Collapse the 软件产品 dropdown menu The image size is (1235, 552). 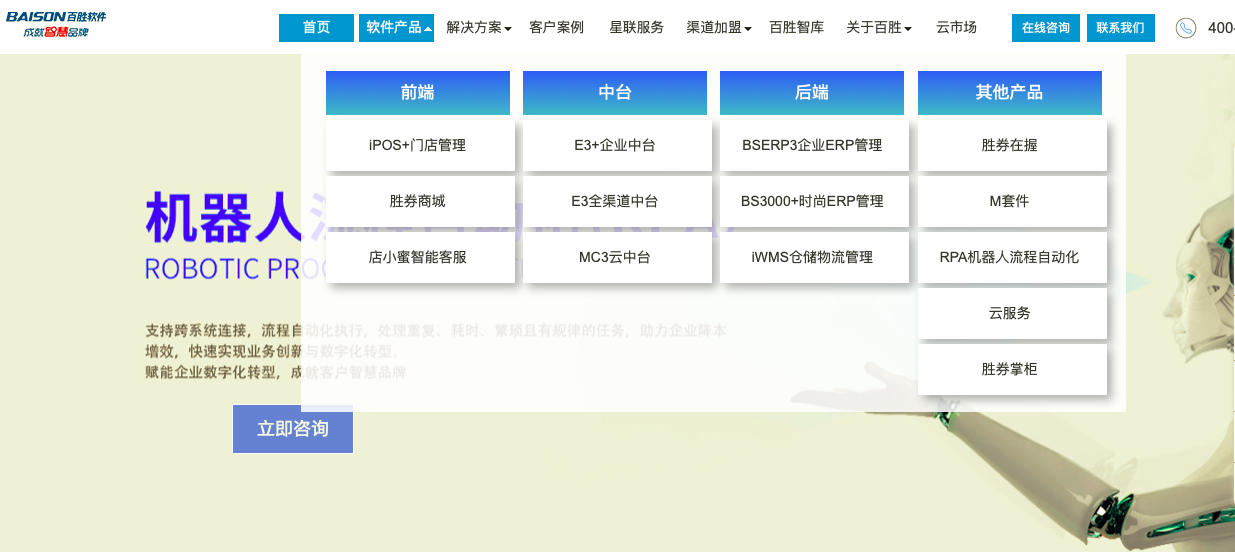coord(396,28)
